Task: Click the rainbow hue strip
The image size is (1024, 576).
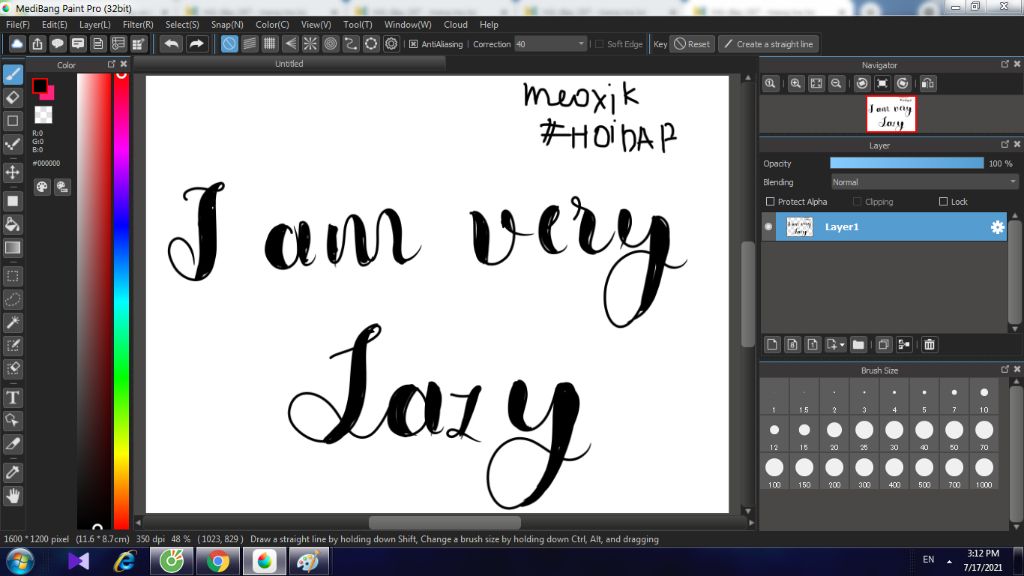Action: 121,300
